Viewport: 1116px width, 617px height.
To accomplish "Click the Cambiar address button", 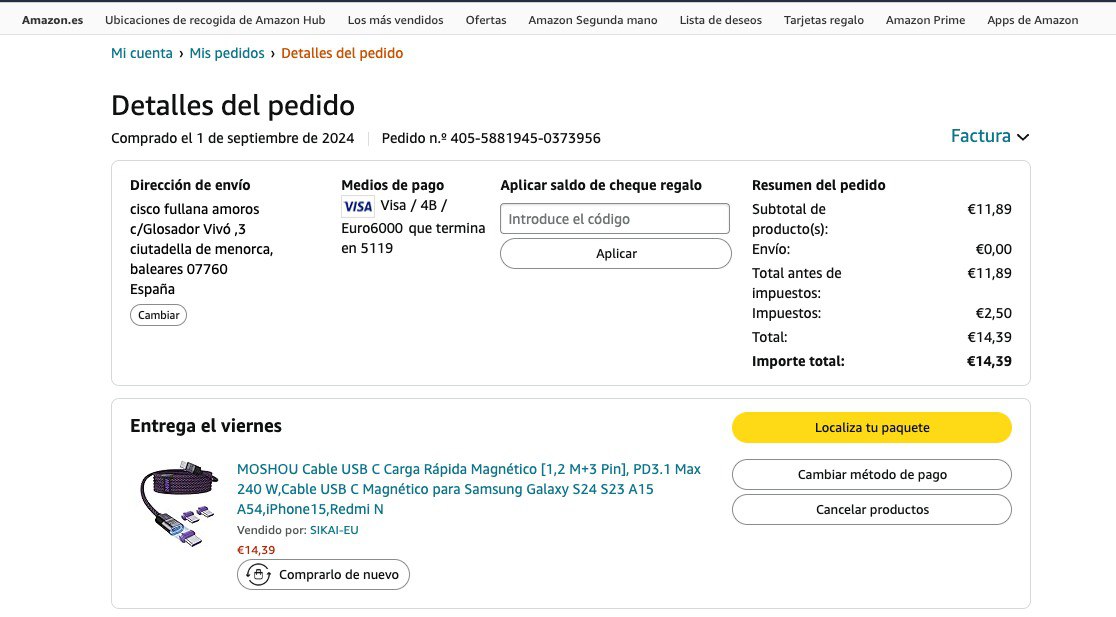I will pyautogui.click(x=158, y=315).
